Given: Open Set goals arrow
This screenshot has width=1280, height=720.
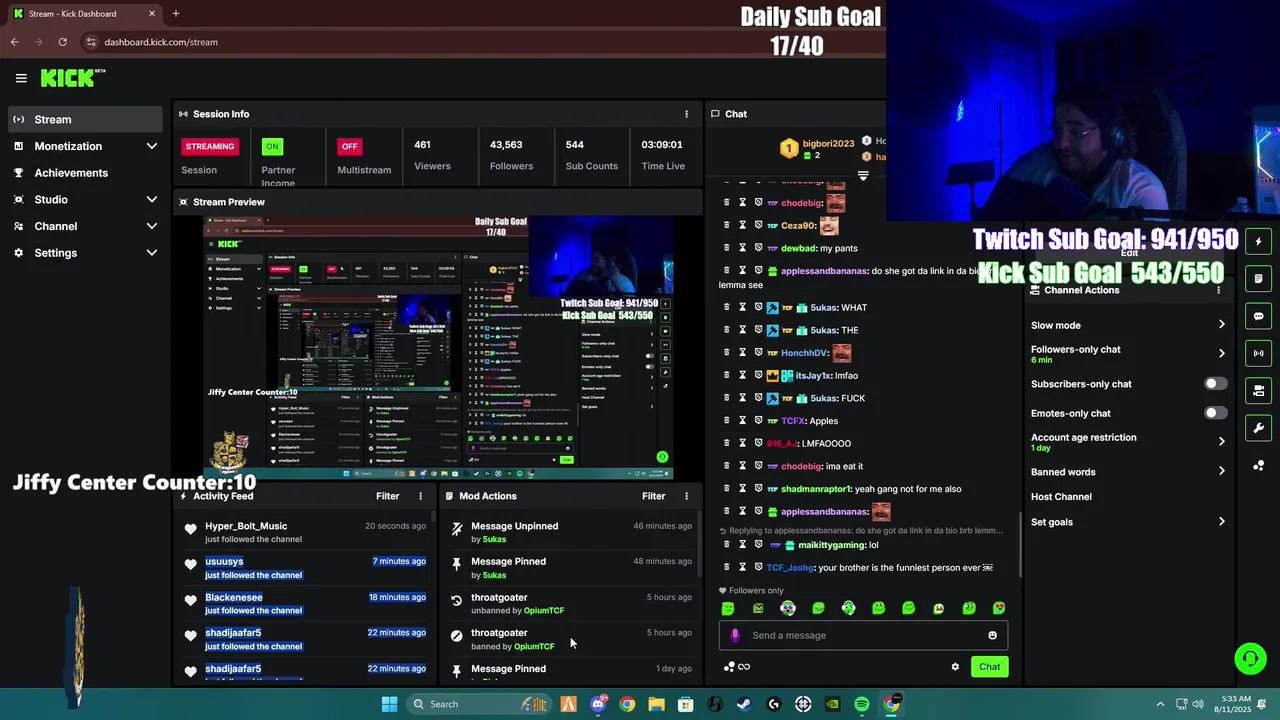Looking at the screenshot, I should point(1221,522).
